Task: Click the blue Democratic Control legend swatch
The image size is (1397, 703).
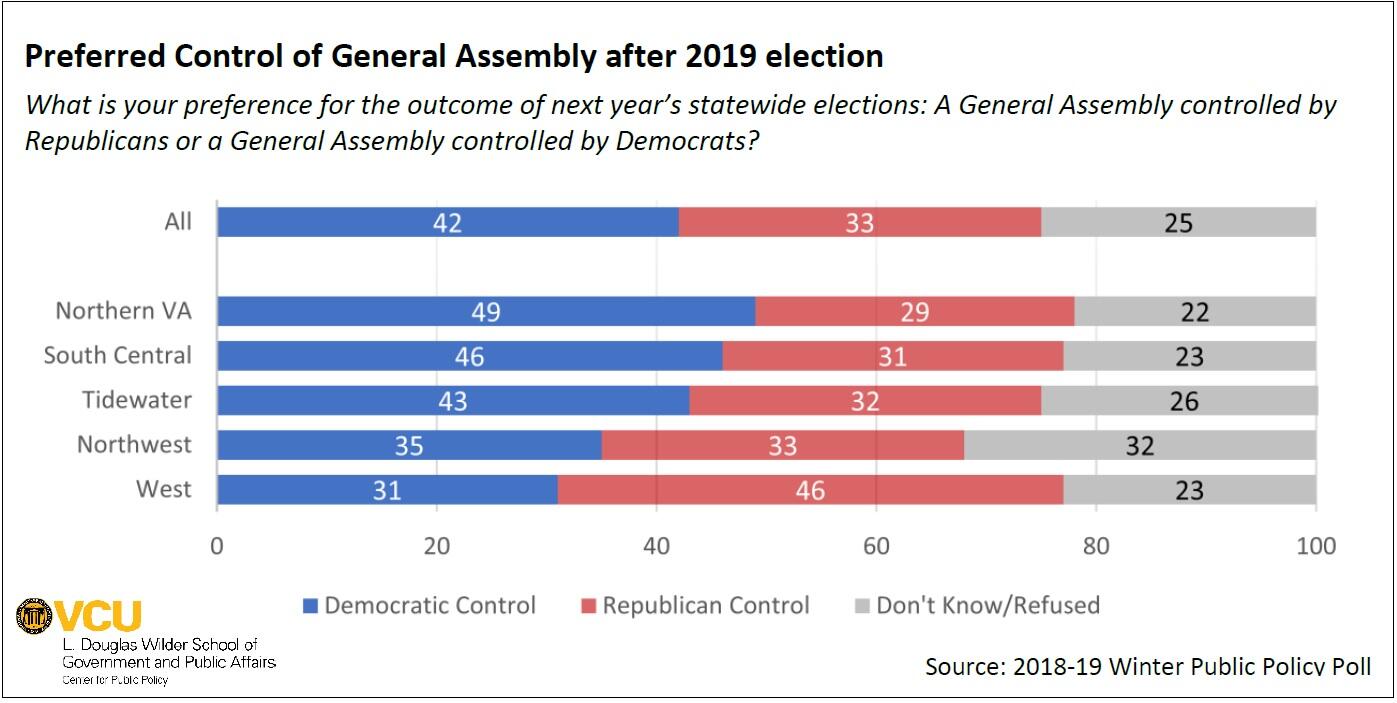Action: (310, 606)
